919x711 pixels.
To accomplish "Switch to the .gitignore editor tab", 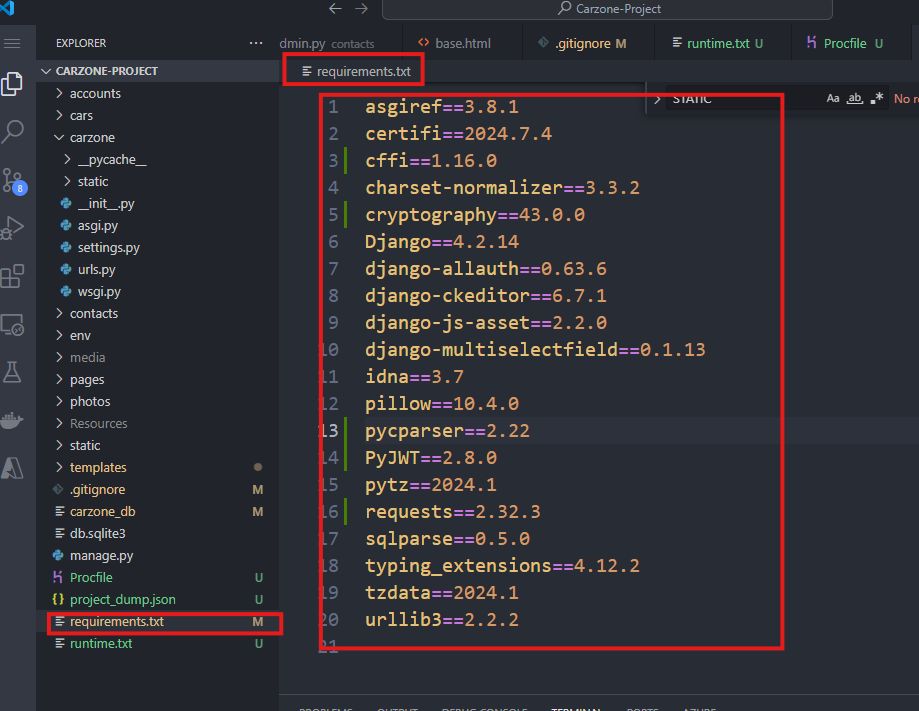I will 588,43.
